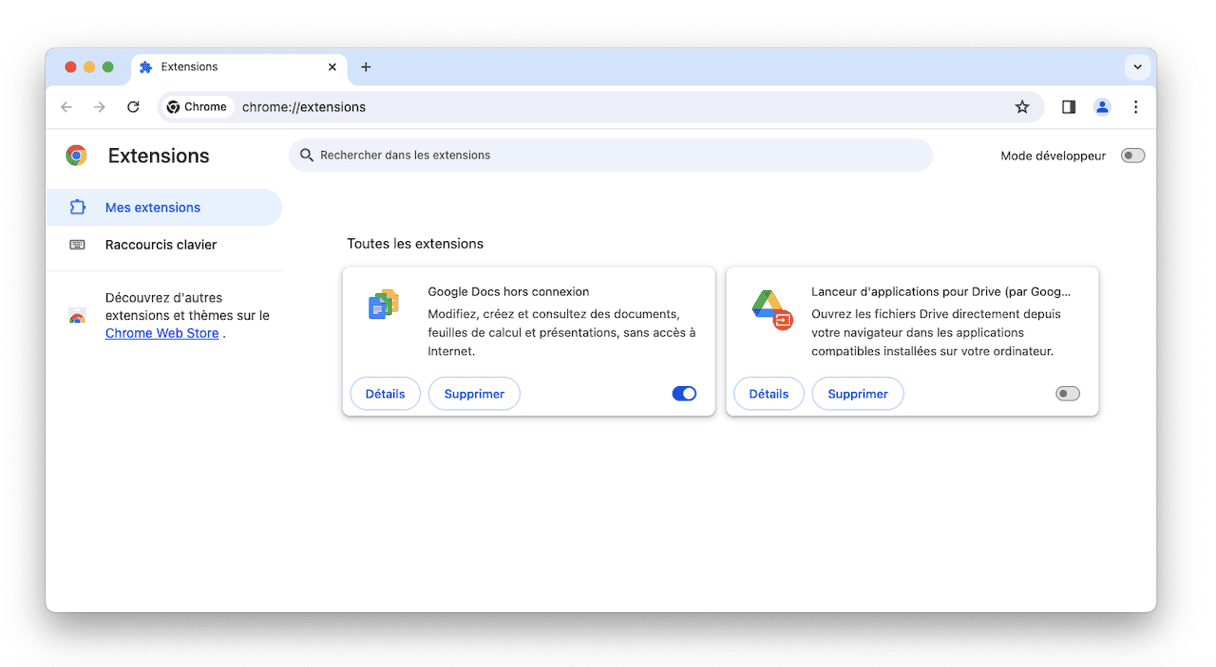Open a new tab with the plus button
This screenshot has width=1216, height=667.
366,67
